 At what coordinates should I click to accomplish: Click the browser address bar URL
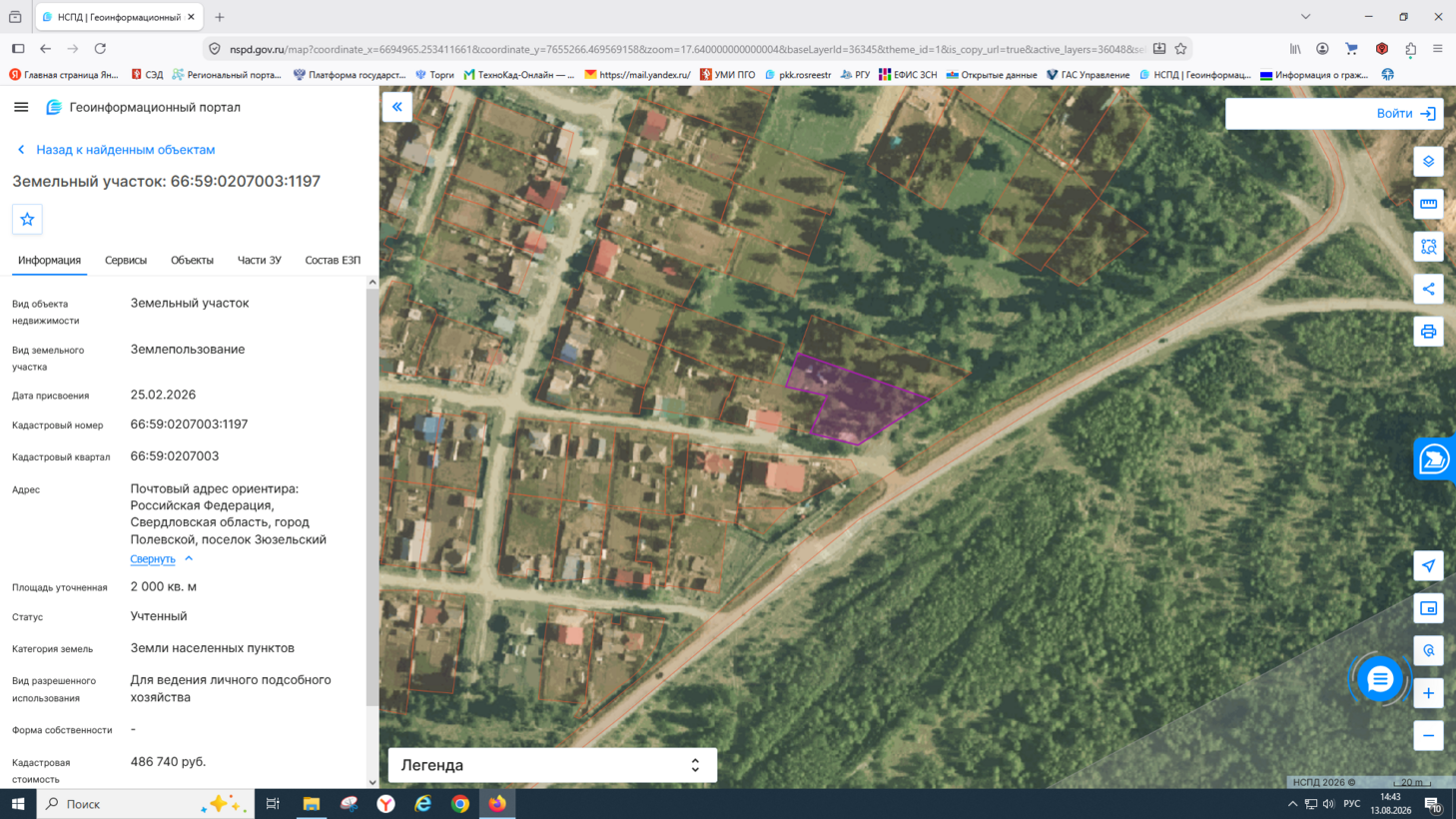tap(685, 49)
